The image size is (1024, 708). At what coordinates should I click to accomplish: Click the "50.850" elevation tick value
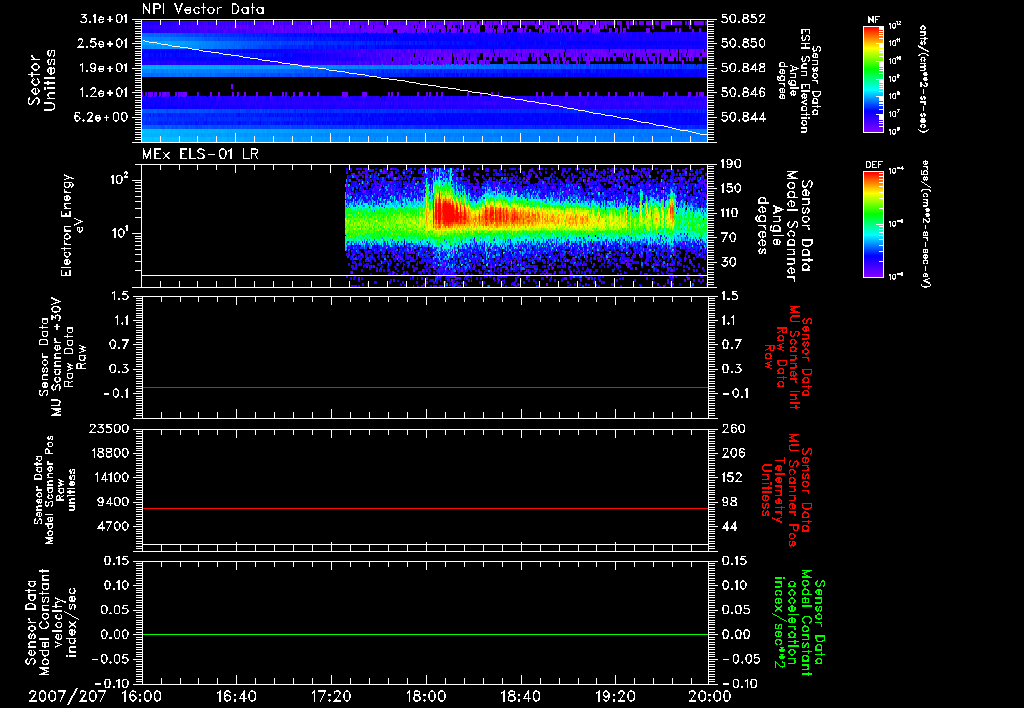[743, 43]
